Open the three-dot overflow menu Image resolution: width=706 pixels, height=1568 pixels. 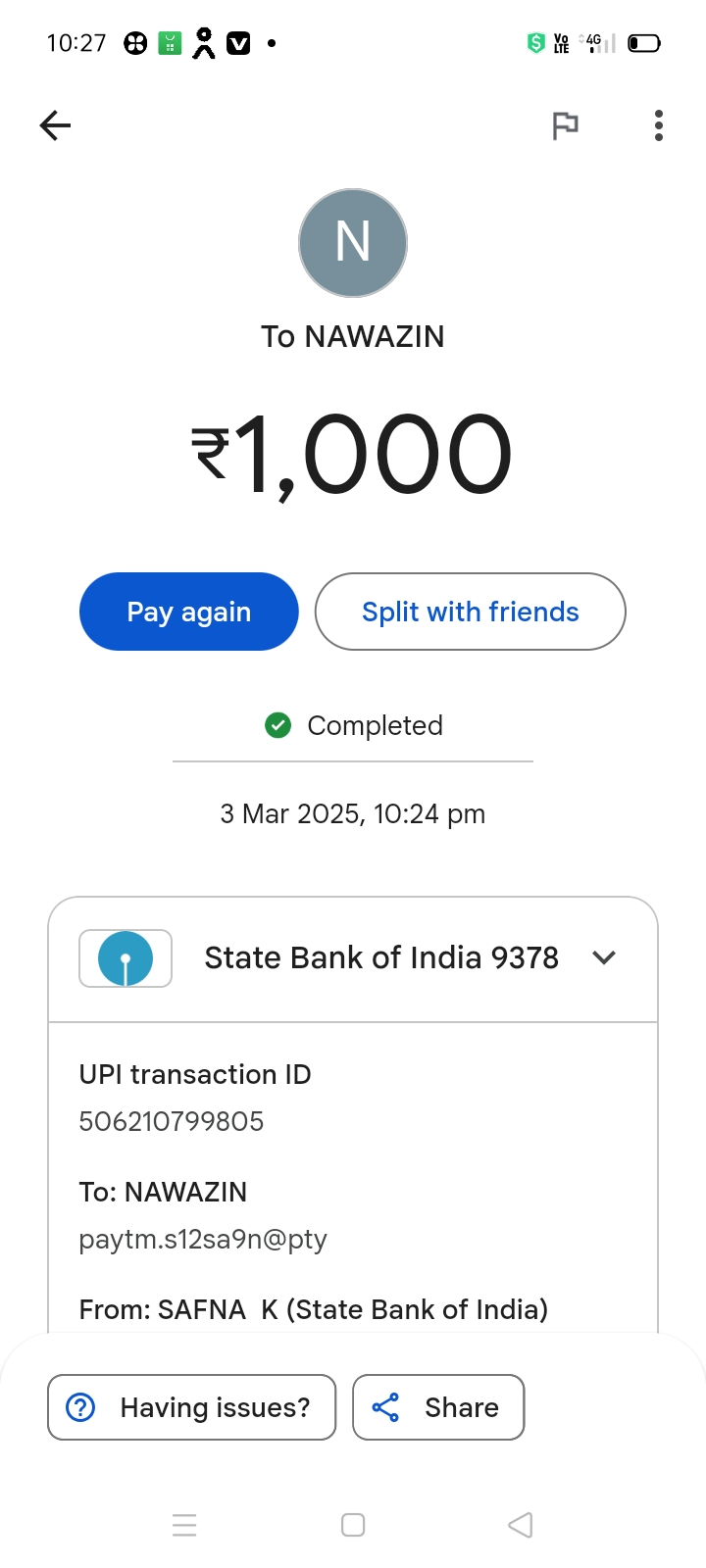coord(659,125)
